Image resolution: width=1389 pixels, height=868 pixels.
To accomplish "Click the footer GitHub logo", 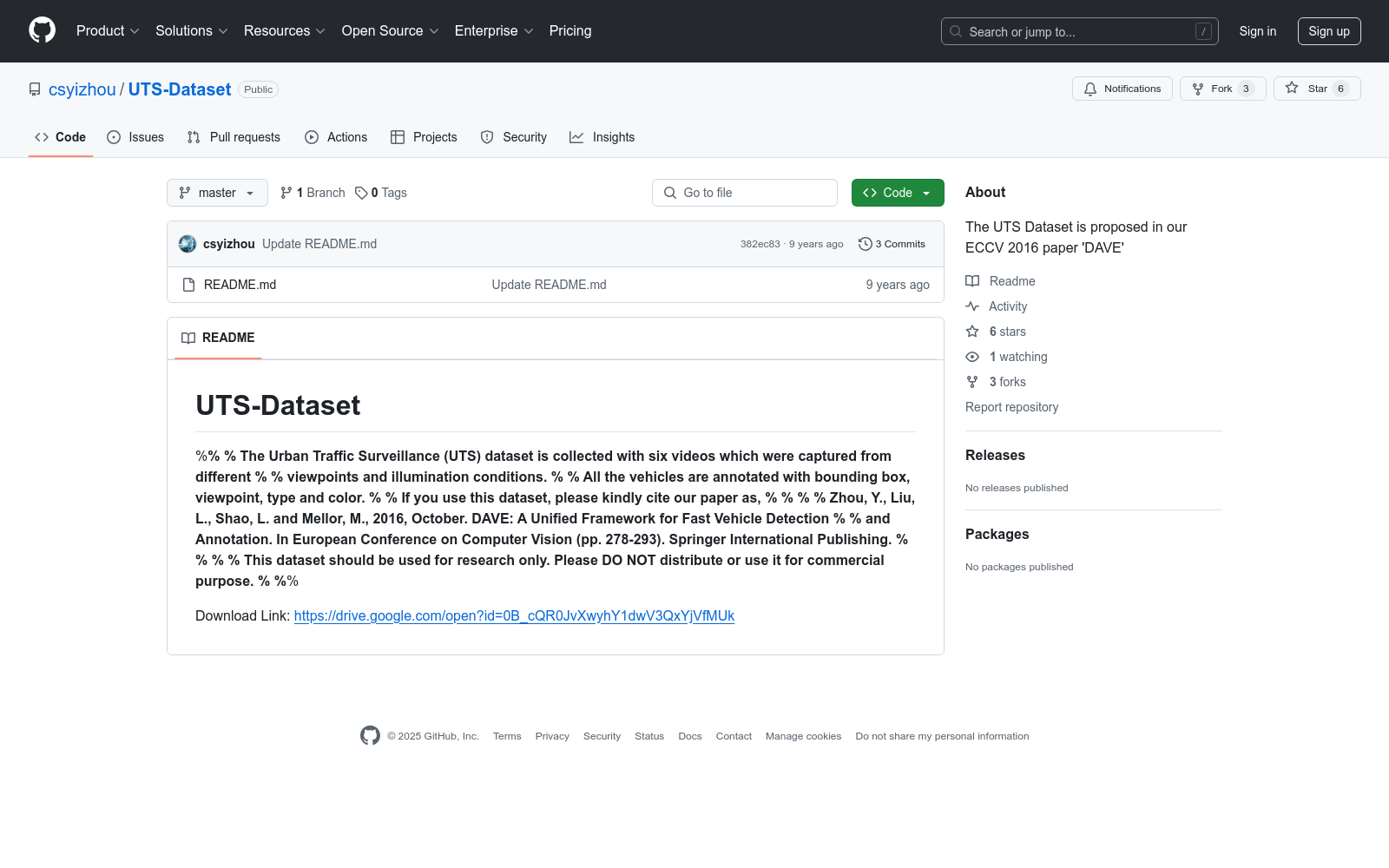I will (370, 736).
